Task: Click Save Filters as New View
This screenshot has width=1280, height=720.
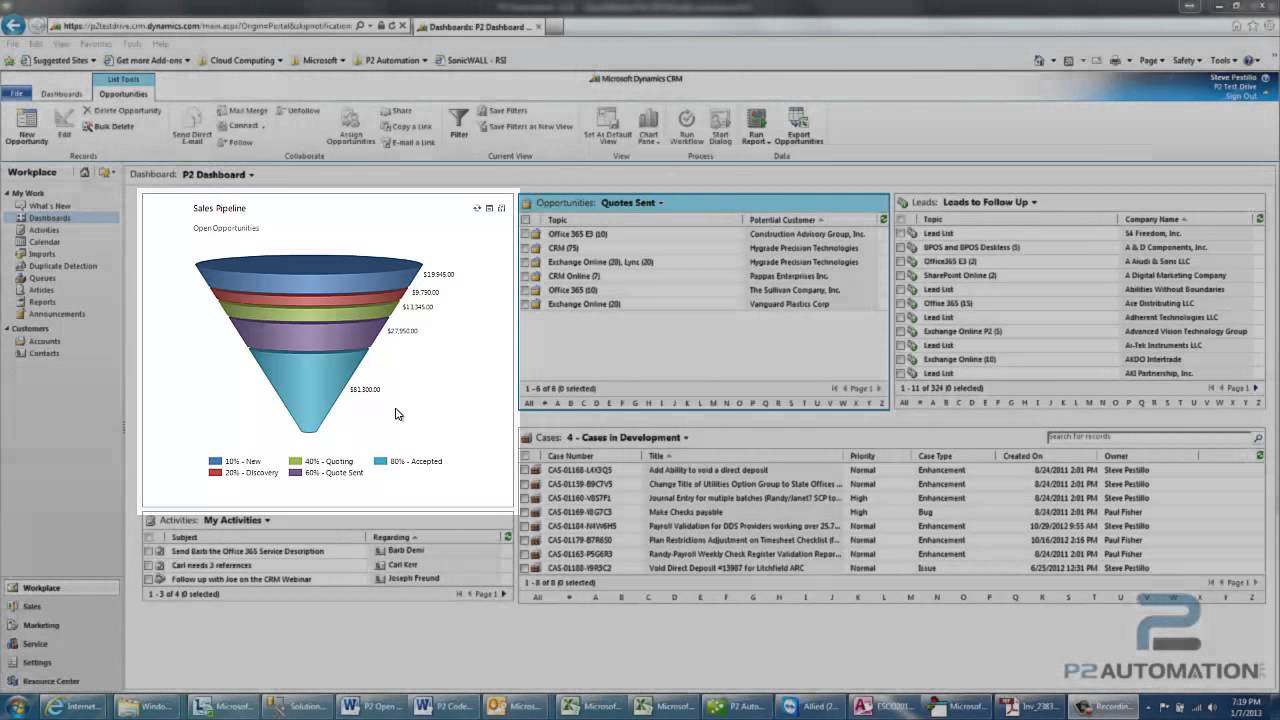Action: (x=525, y=127)
